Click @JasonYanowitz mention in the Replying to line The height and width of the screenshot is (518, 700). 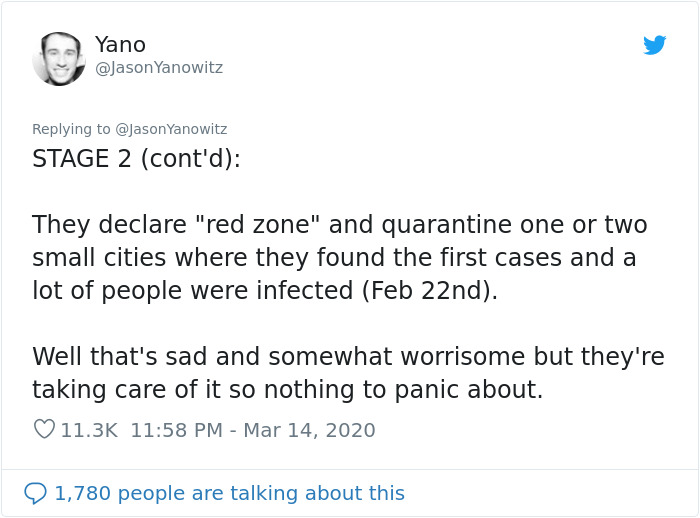pyautogui.click(x=172, y=129)
